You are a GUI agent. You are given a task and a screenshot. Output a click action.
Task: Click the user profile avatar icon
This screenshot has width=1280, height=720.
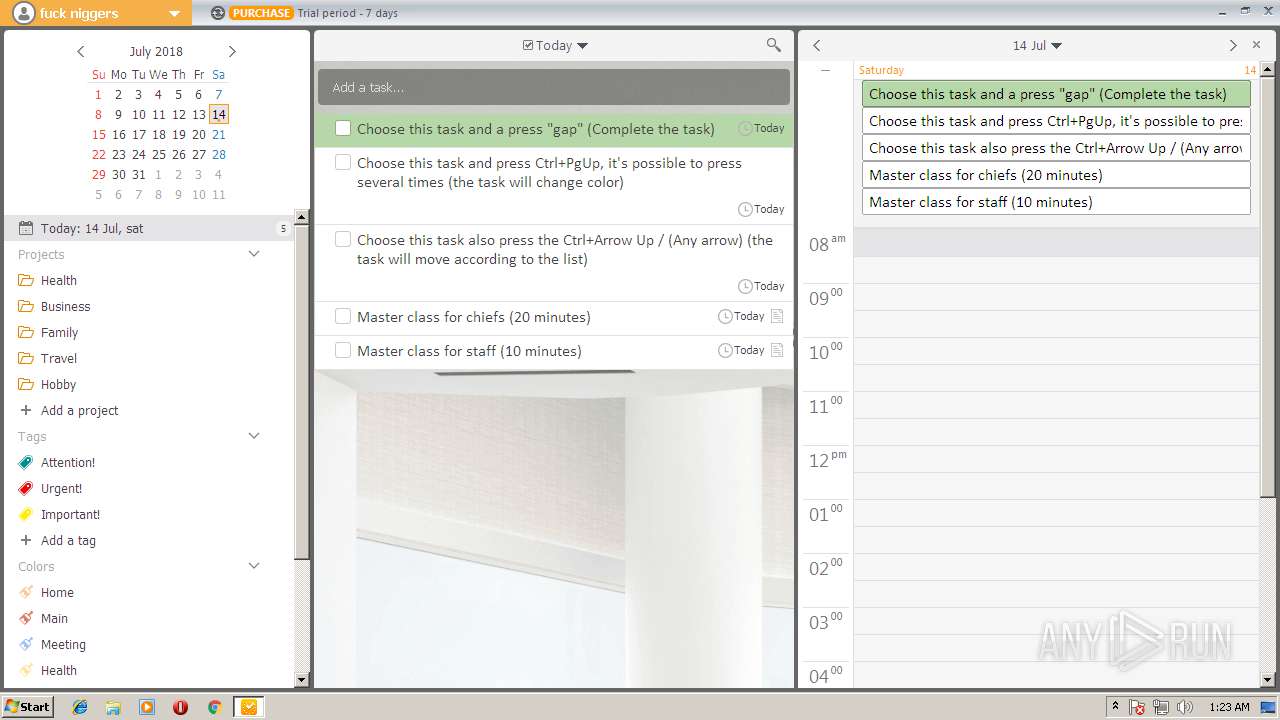pyautogui.click(x=22, y=13)
